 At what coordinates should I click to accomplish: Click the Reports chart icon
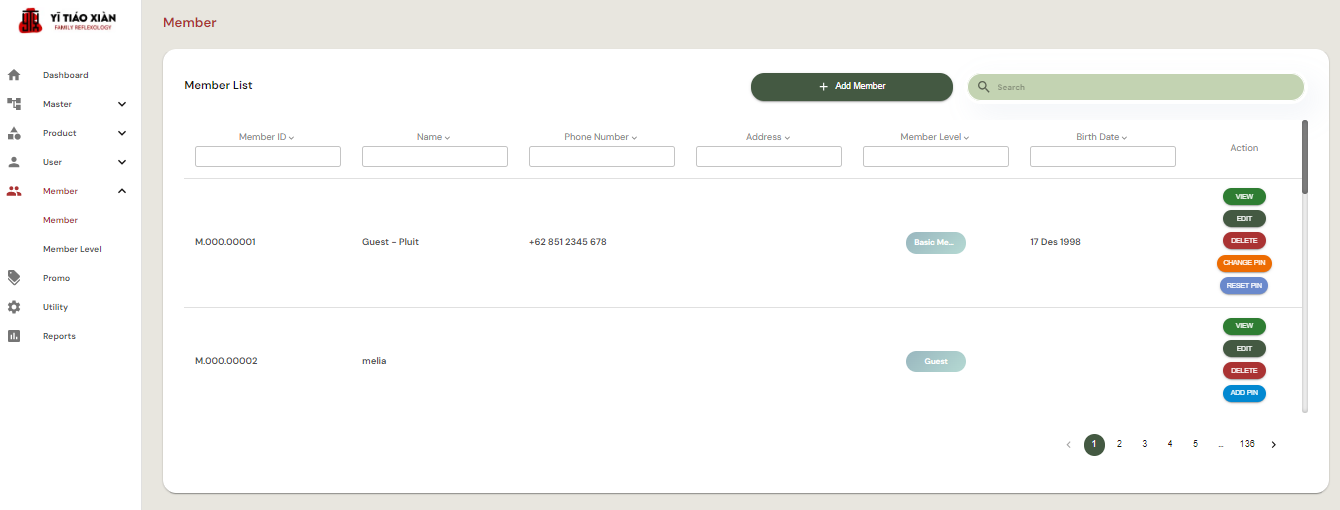click(14, 336)
